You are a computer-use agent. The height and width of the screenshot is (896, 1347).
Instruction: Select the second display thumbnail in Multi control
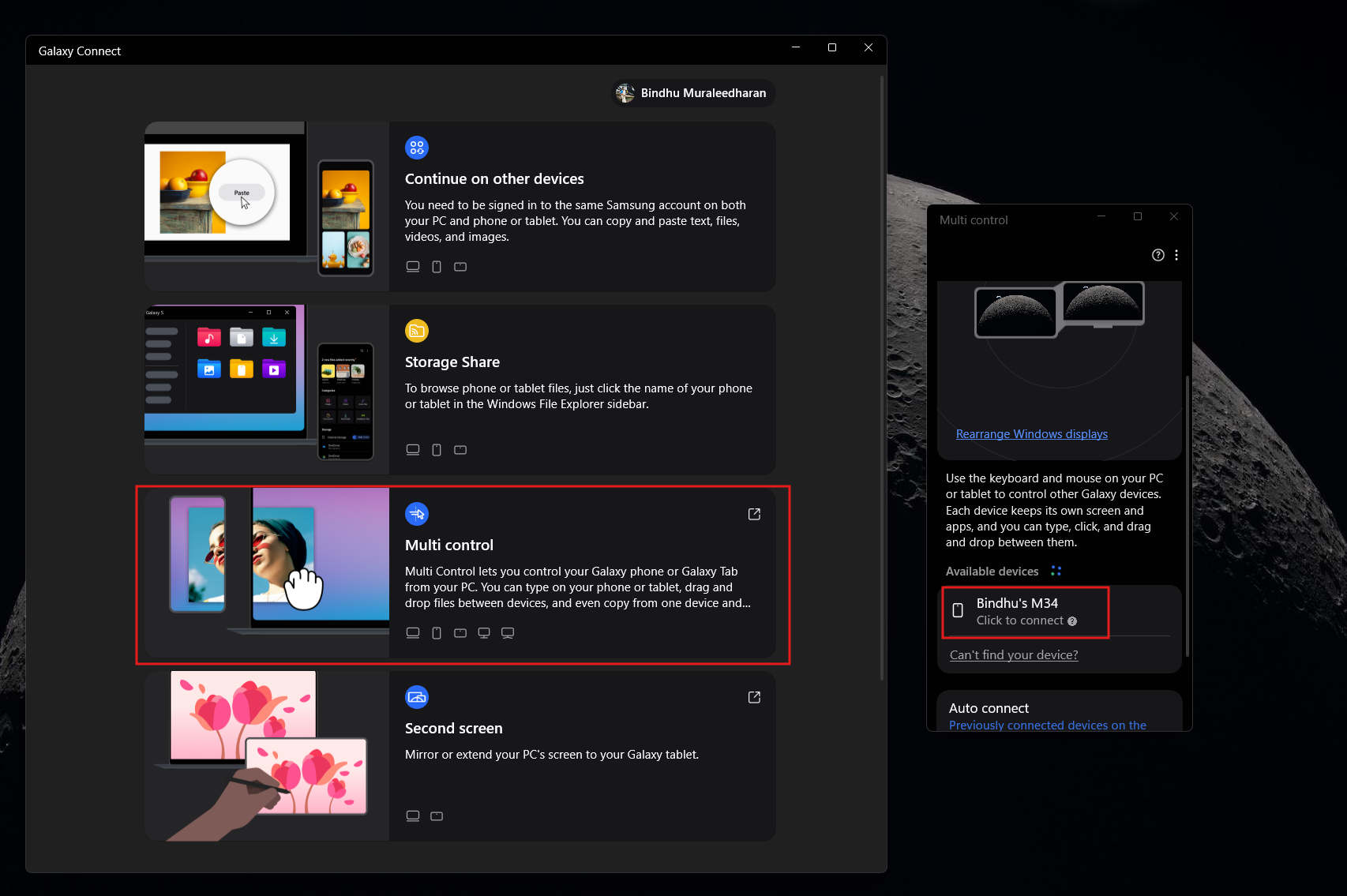point(1103,305)
